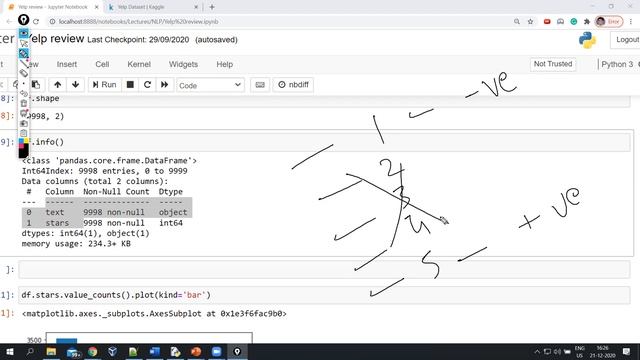The image size is (640, 360).
Task: Reload the page
Action: pyautogui.click(x=36, y=21)
